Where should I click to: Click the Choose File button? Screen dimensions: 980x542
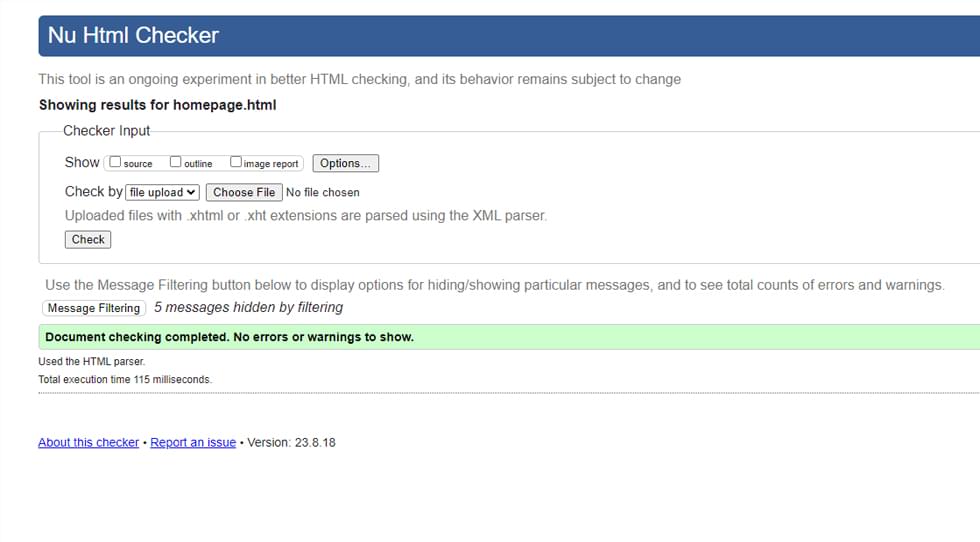[244, 193]
